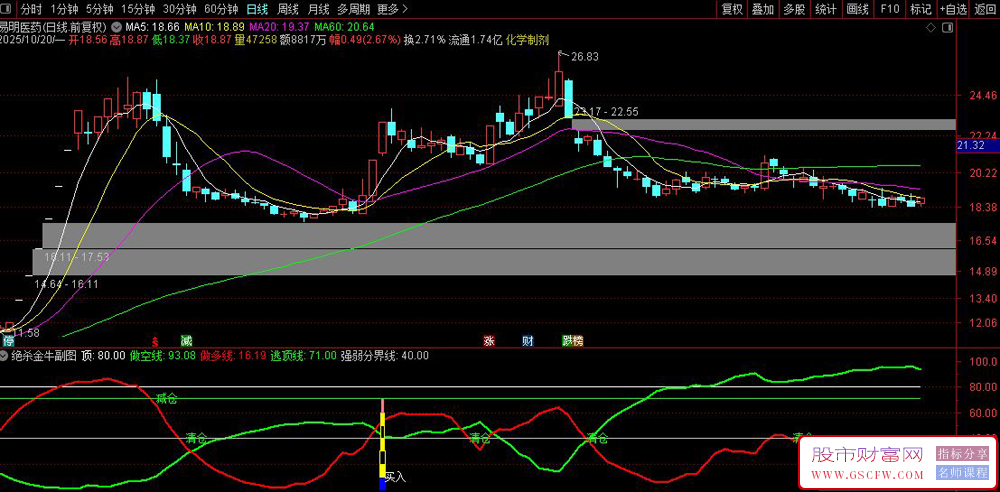Viewport: 1000px width, 492px height.
Task: Toggle 叠加 overlay comparison
Action: 763,9
